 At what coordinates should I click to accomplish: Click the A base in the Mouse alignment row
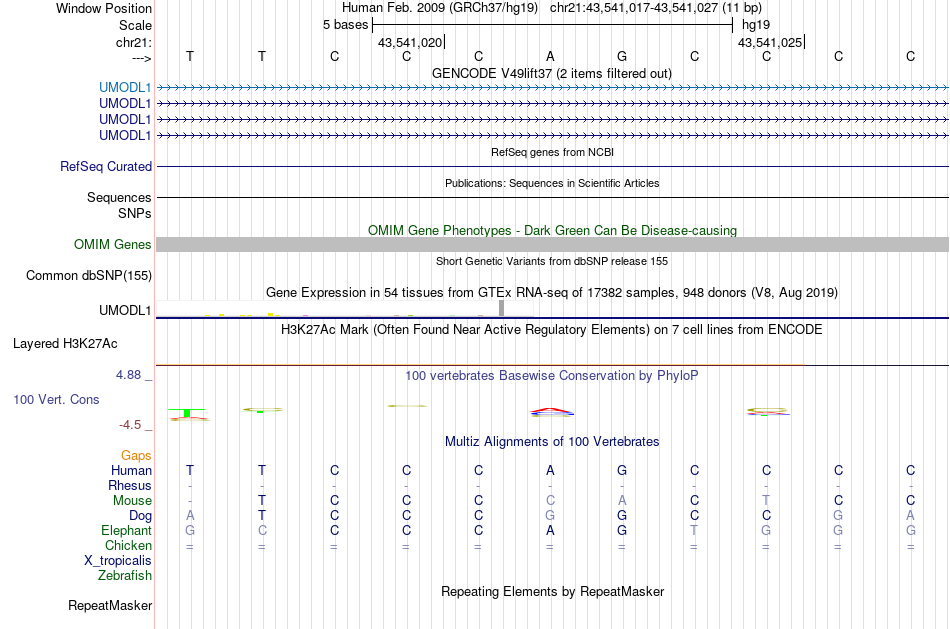[622, 501]
